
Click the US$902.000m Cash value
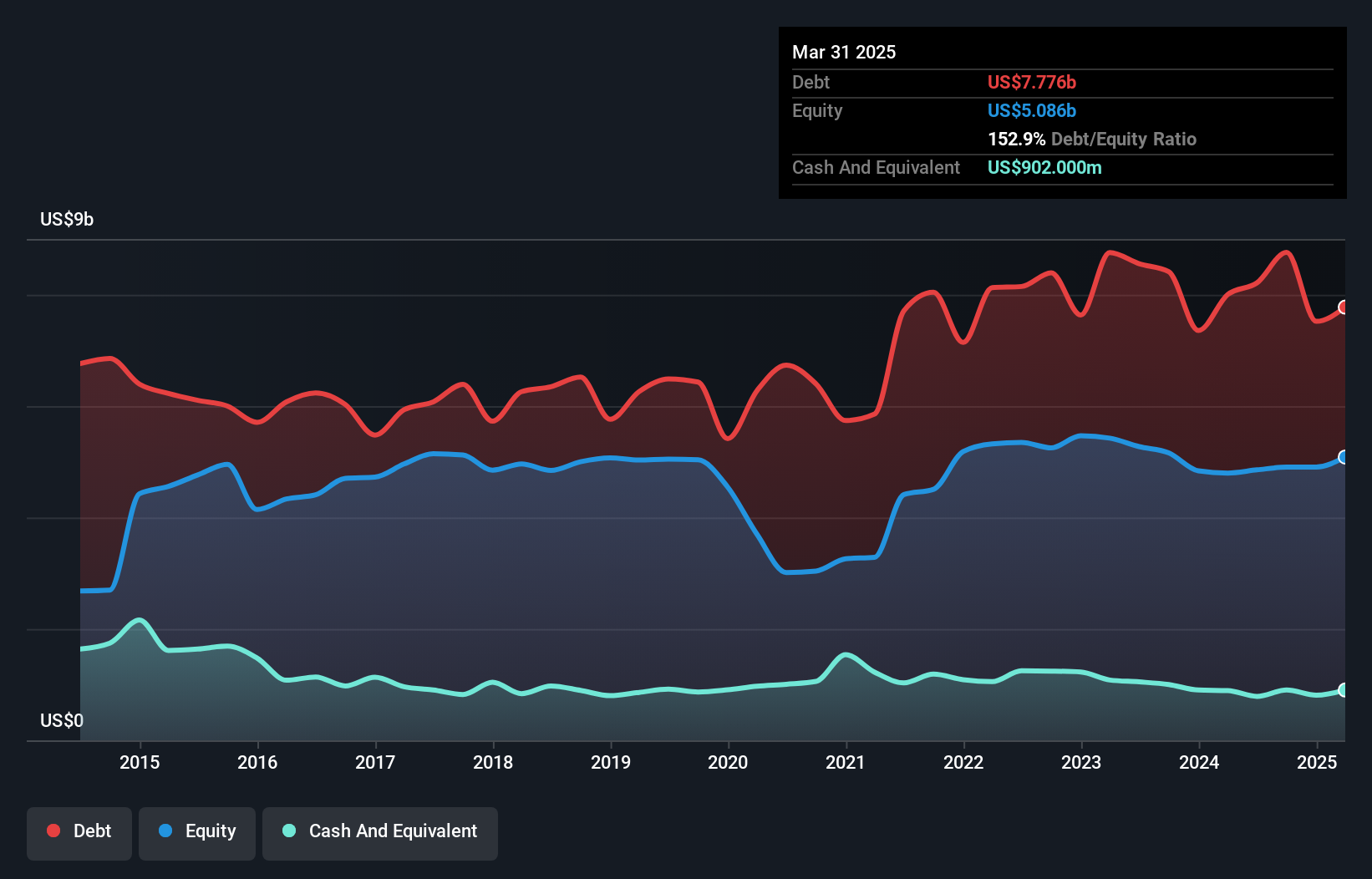1044,167
